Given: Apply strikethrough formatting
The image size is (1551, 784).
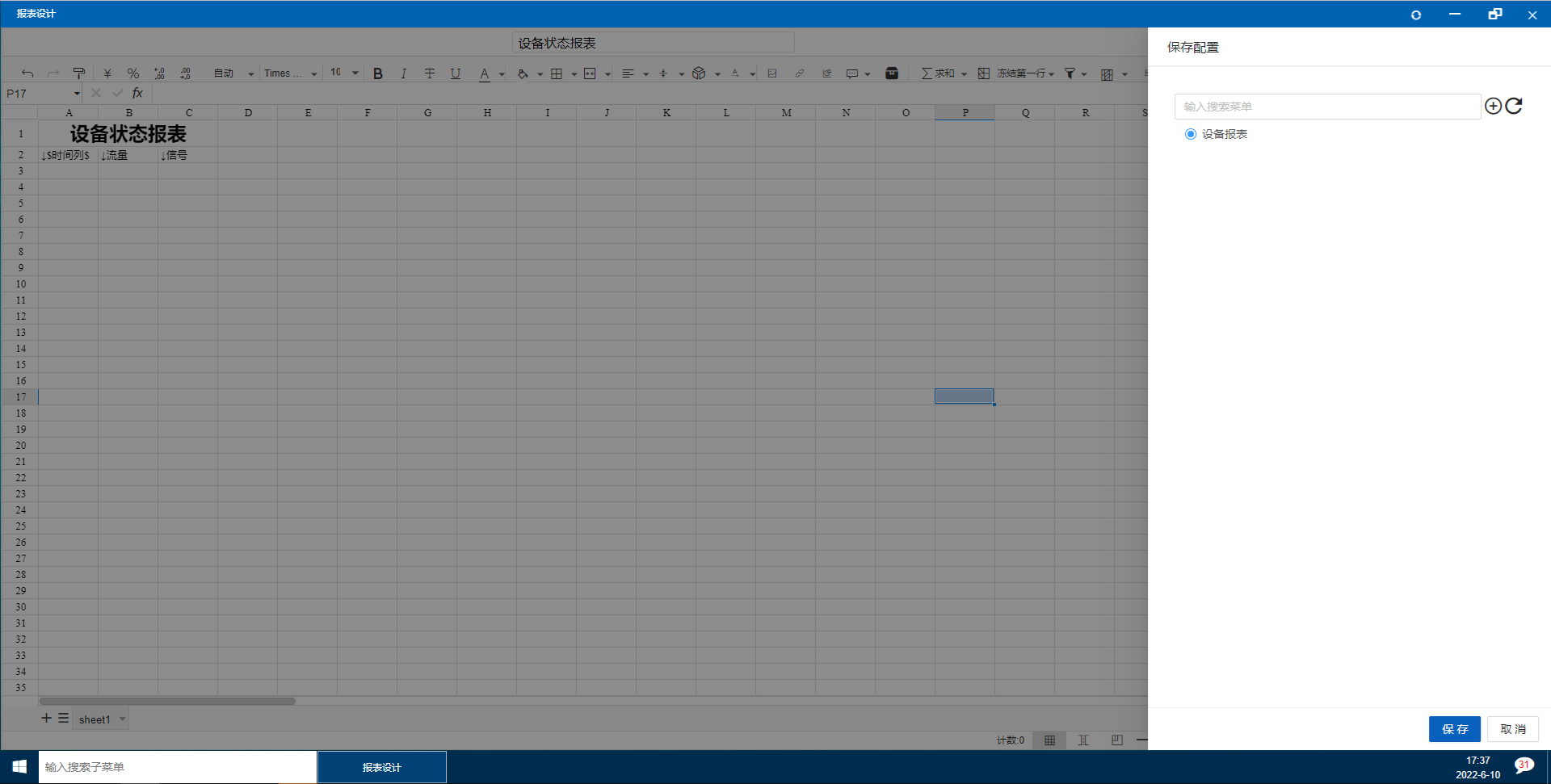Looking at the screenshot, I should pyautogui.click(x=430, y=73).
